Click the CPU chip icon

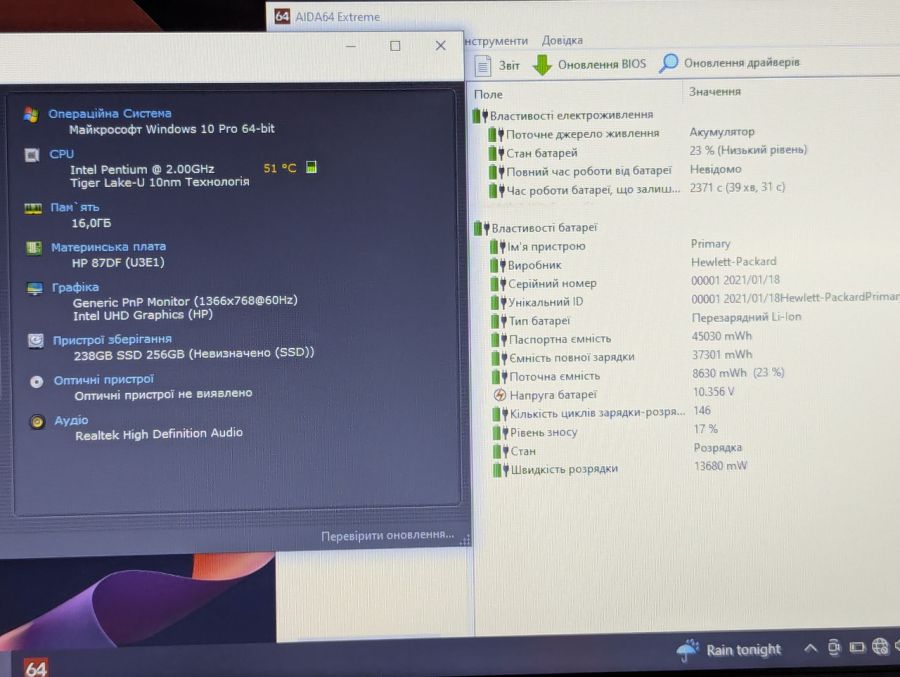tap(32, 155)
